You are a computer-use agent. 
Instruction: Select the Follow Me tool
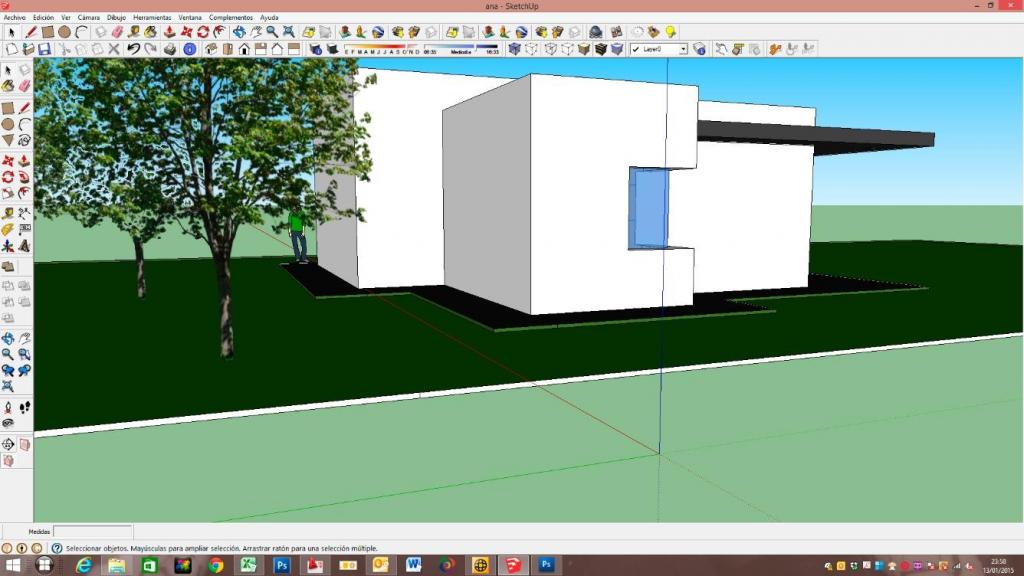tap(24, 178)
